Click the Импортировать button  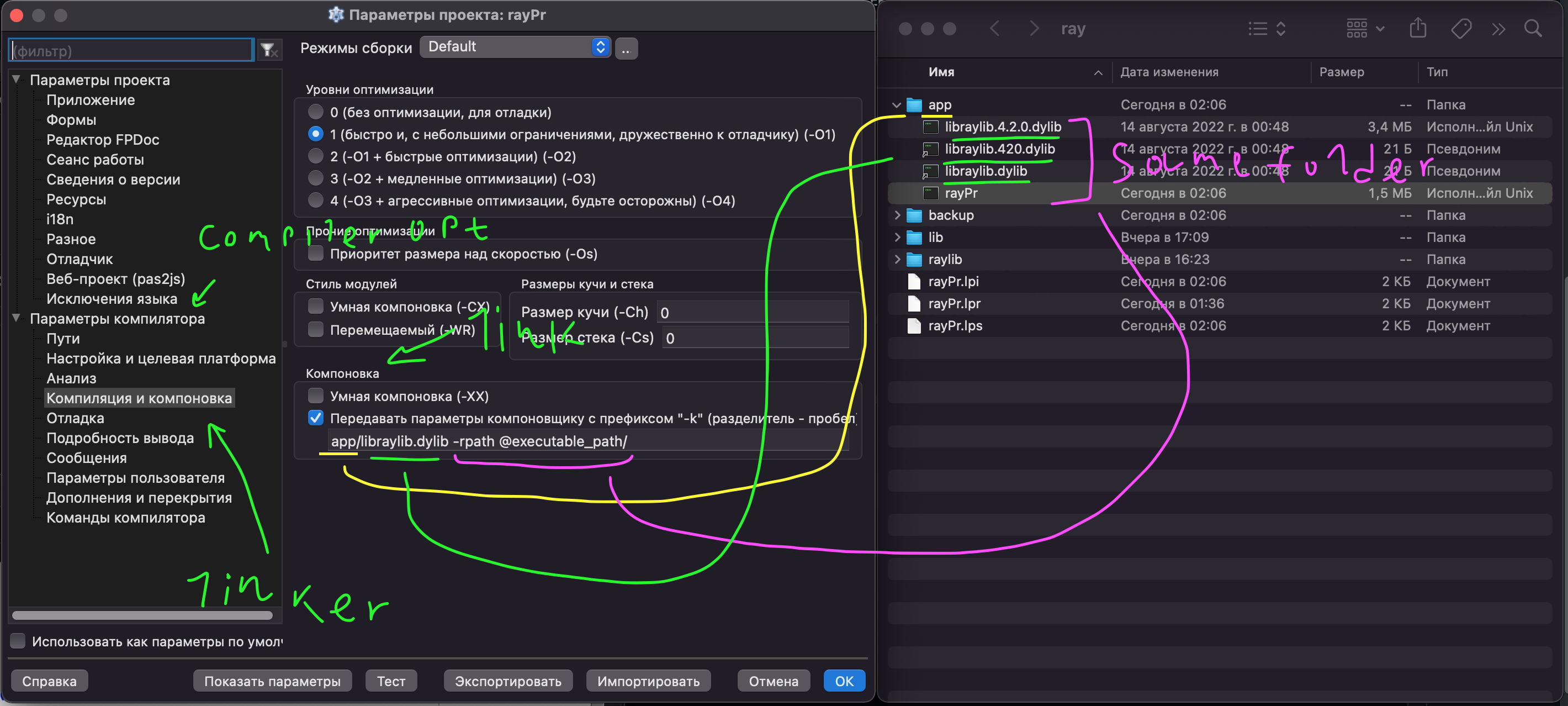(x=648, y=681)
